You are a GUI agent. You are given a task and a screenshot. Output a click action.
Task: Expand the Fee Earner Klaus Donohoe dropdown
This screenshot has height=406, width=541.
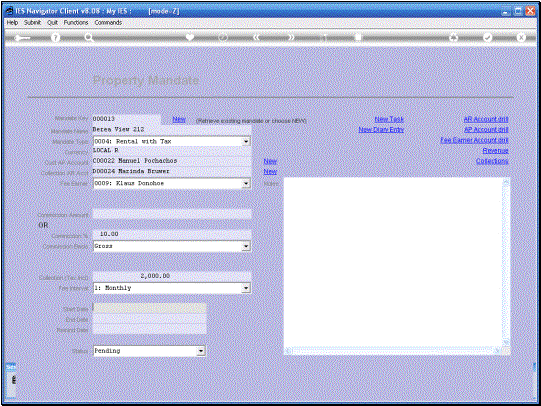[246, 184]
